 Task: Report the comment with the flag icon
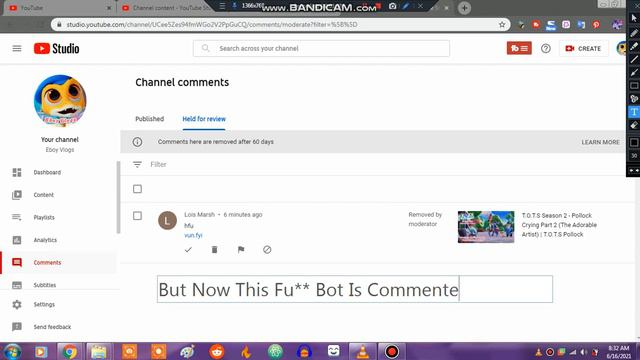[241, 249]
